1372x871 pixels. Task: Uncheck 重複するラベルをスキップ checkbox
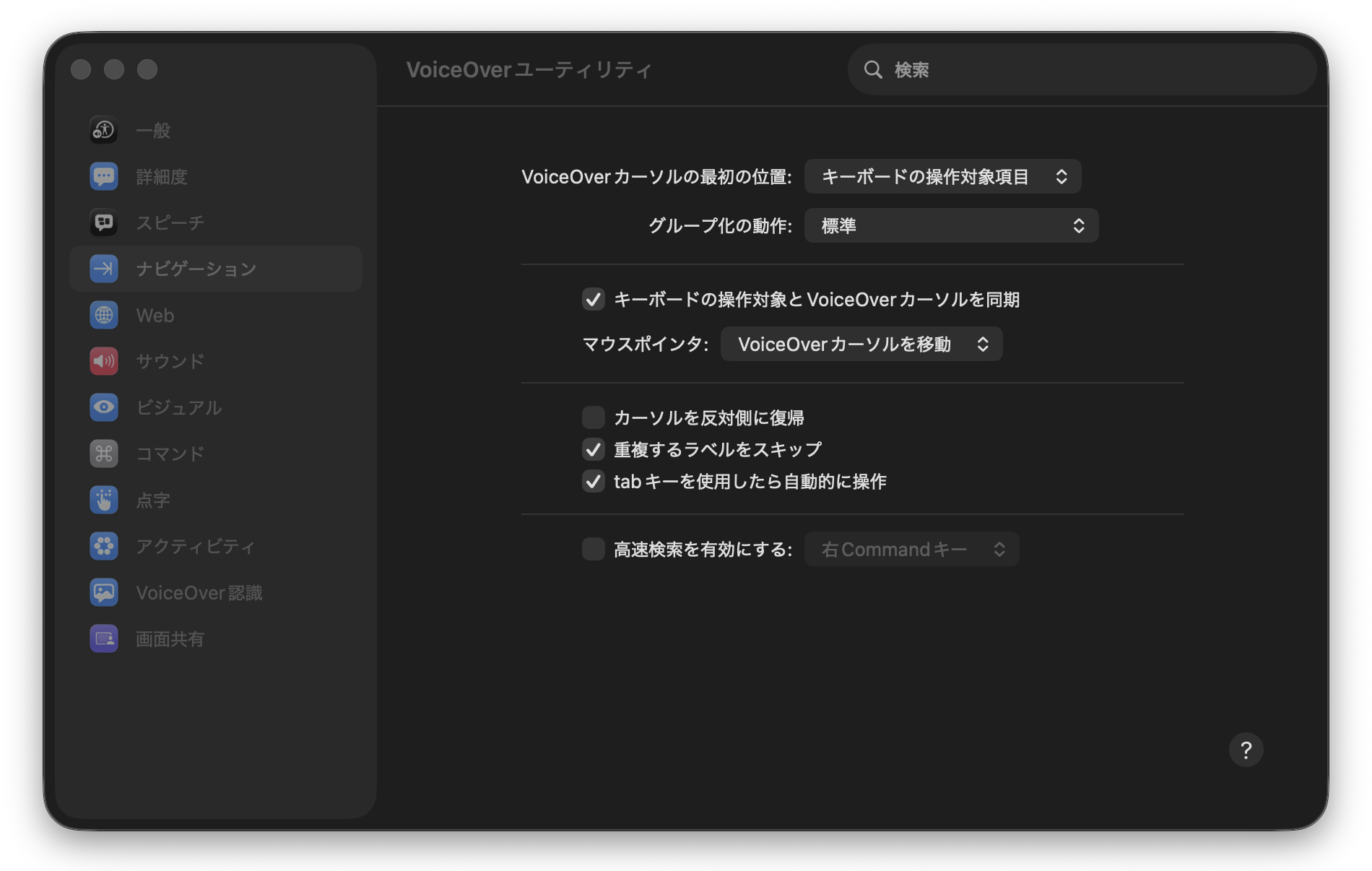[x=594, y=449]
